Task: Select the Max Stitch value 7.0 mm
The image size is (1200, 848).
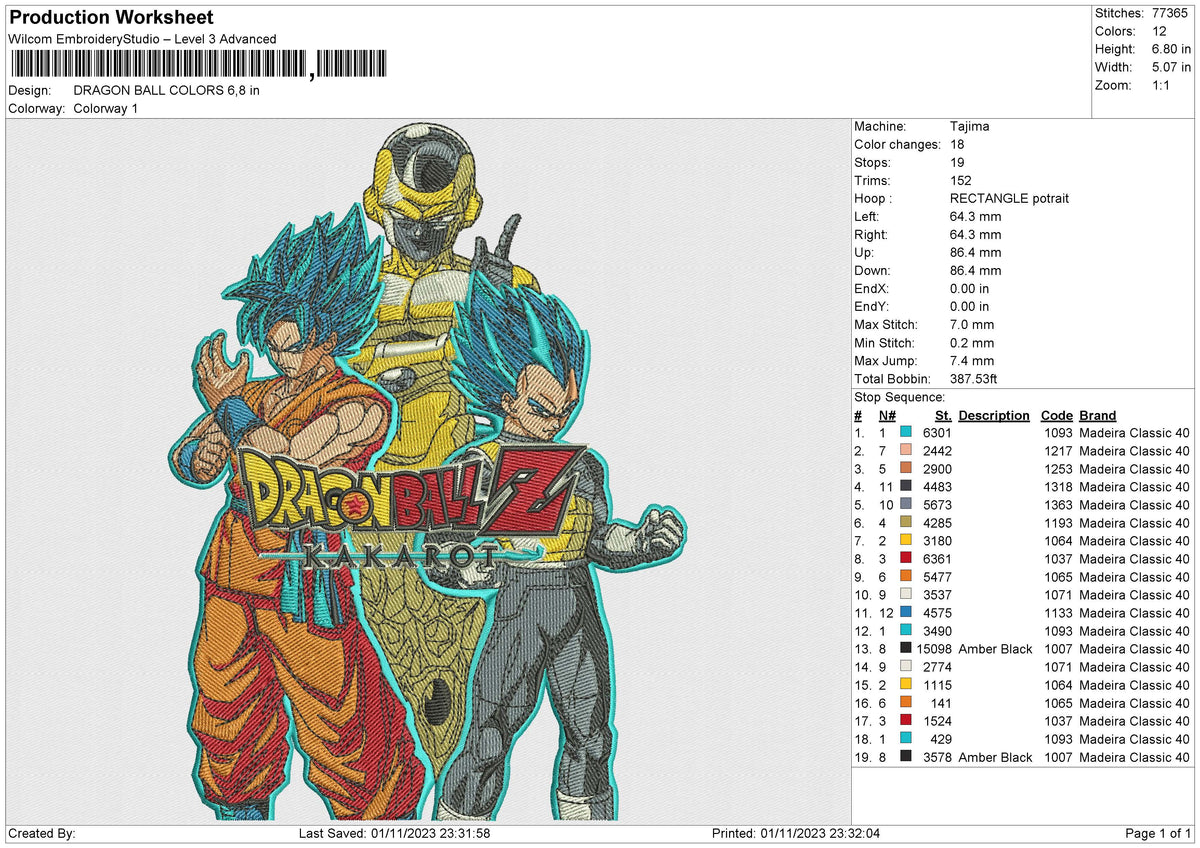Action: coord(972,324)
